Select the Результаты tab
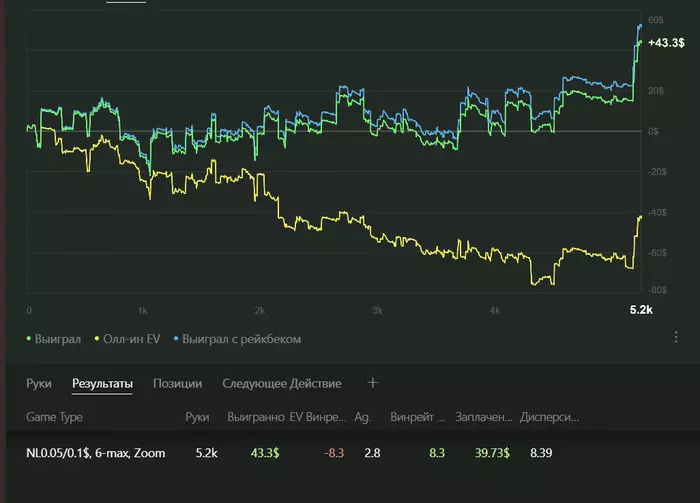This screenshot has width=700, height=503. (x=102, y=383)
